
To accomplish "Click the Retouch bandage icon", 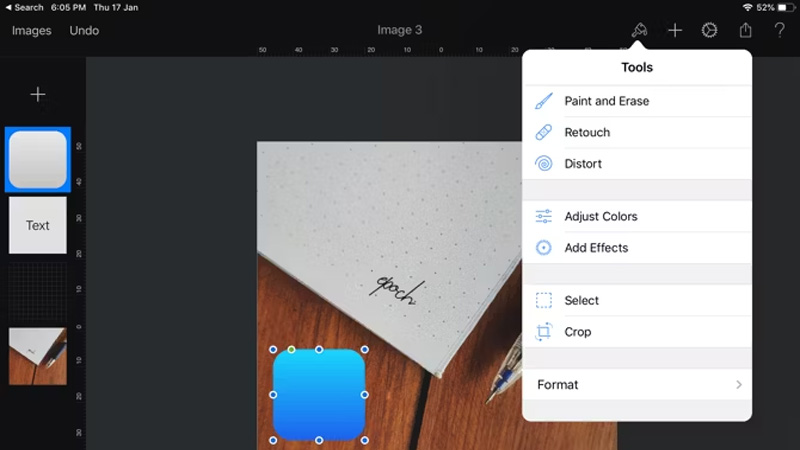I will click(x=543, y=132).
